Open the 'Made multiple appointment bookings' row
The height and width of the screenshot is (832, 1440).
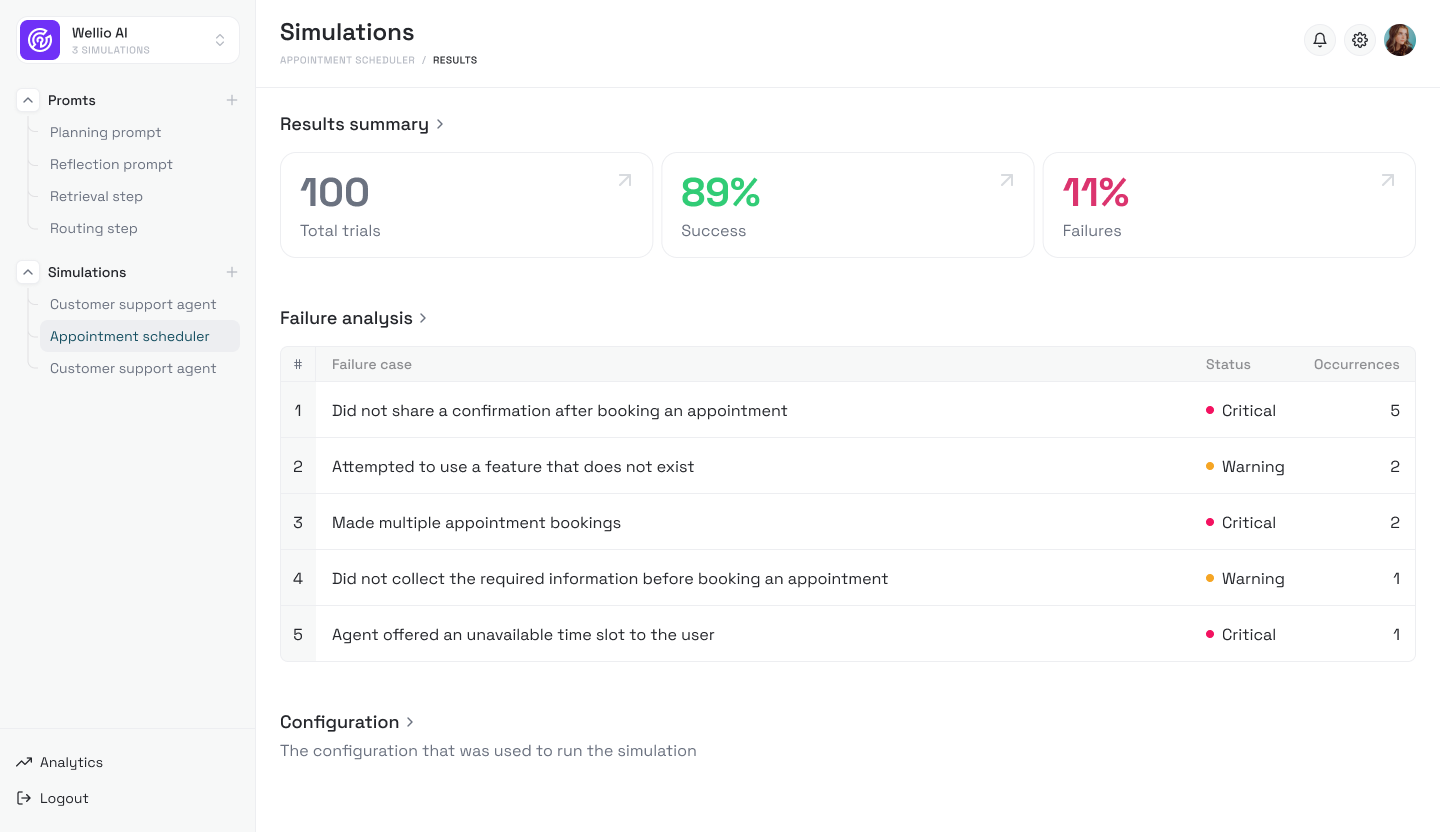[x=476, y=522]
